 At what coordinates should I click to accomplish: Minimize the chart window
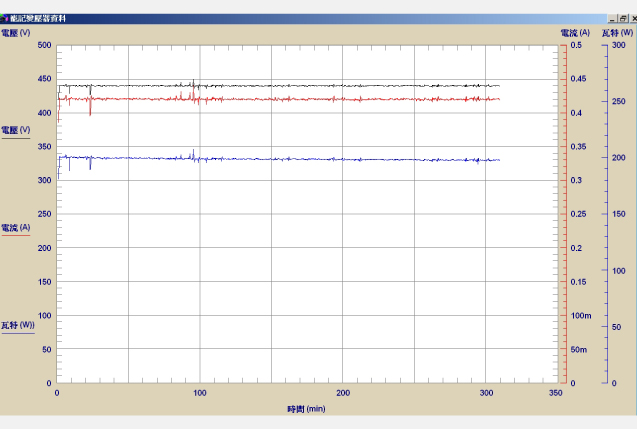tap(611, 18)
